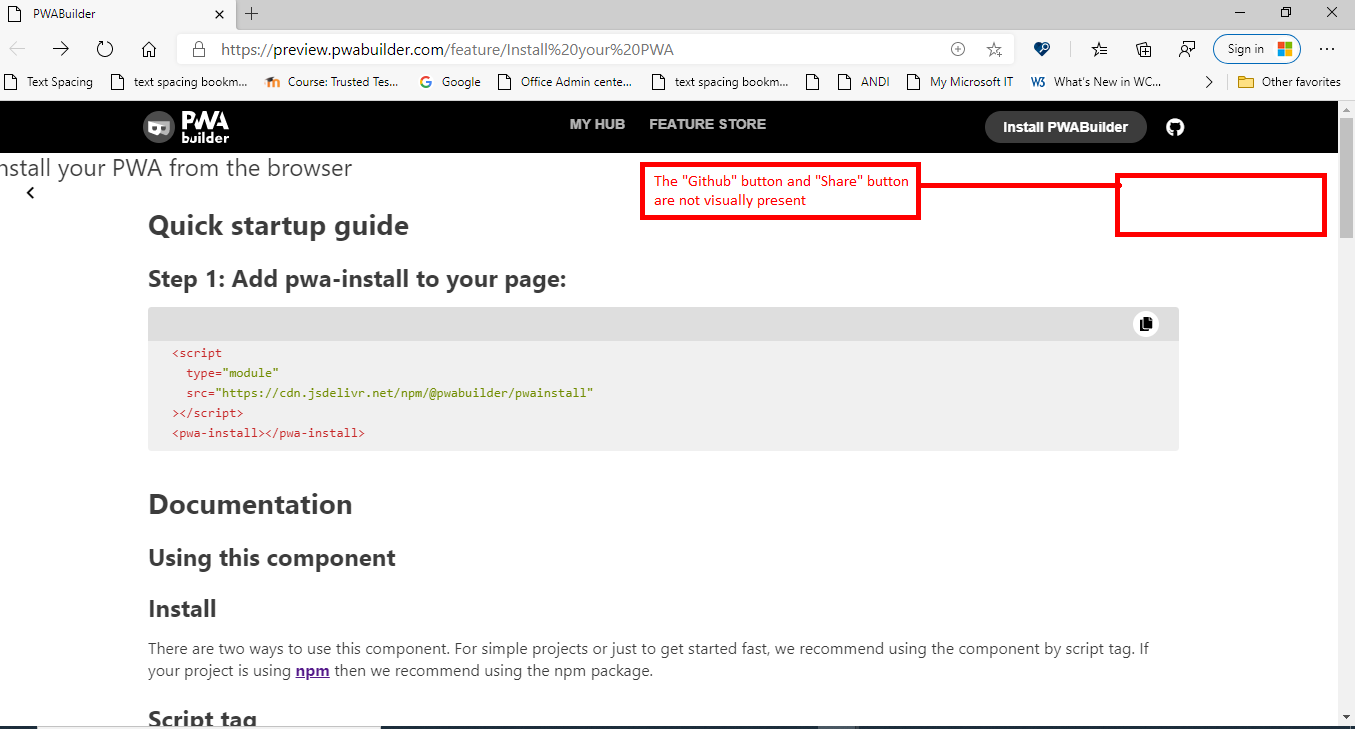Open the FEATURE STORE section
Viewport: 1355px width, 729px height.
click(707, 124)
